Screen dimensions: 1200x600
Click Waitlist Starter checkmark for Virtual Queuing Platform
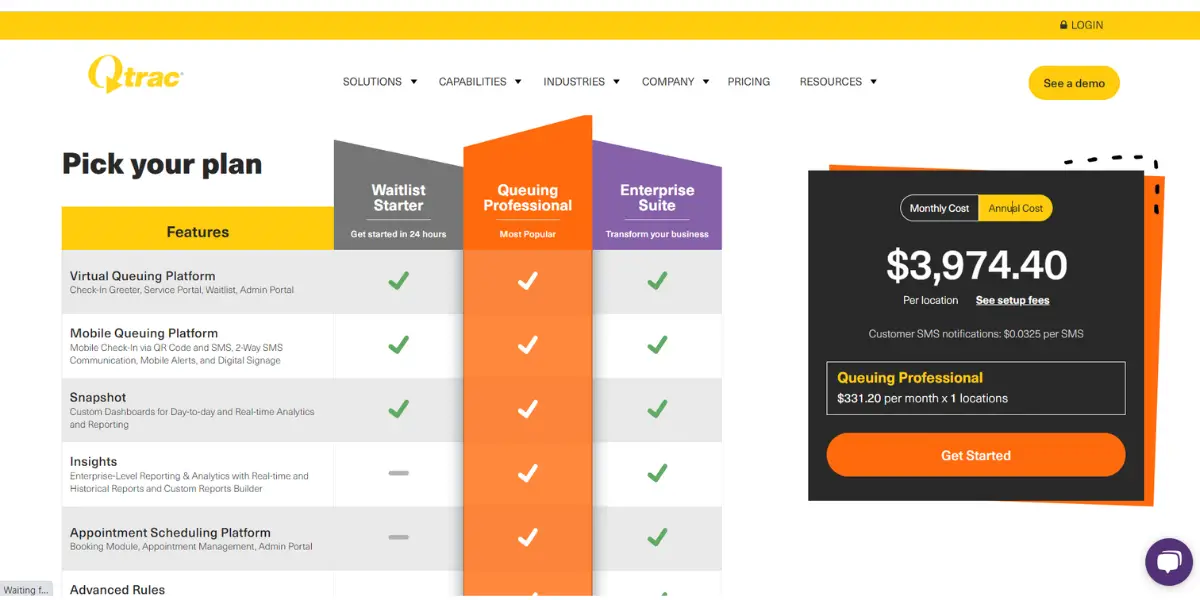point(398,281)
